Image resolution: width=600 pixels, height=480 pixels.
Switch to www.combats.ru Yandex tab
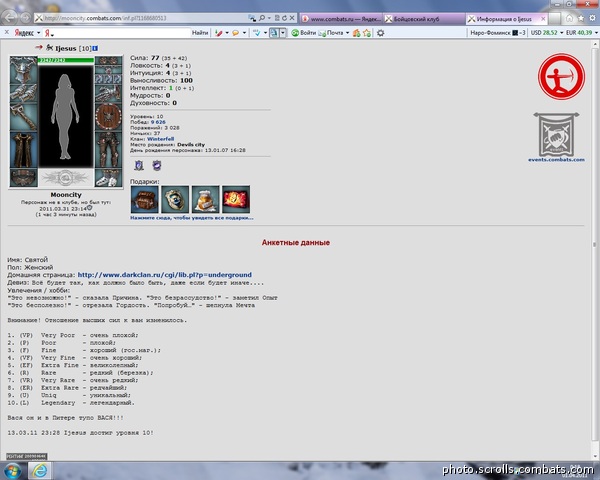[341, 19]
